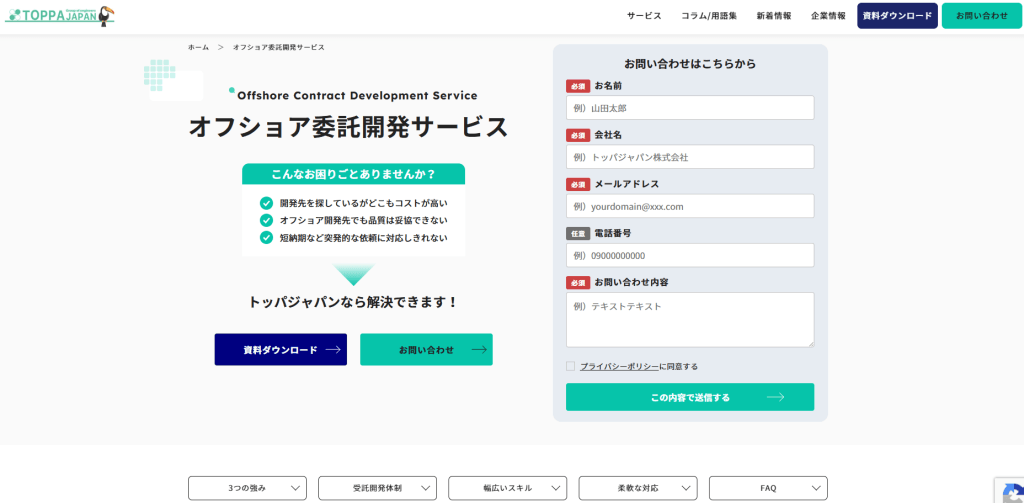Click arrow icon on この内容で送信する button

click(775, 397)
